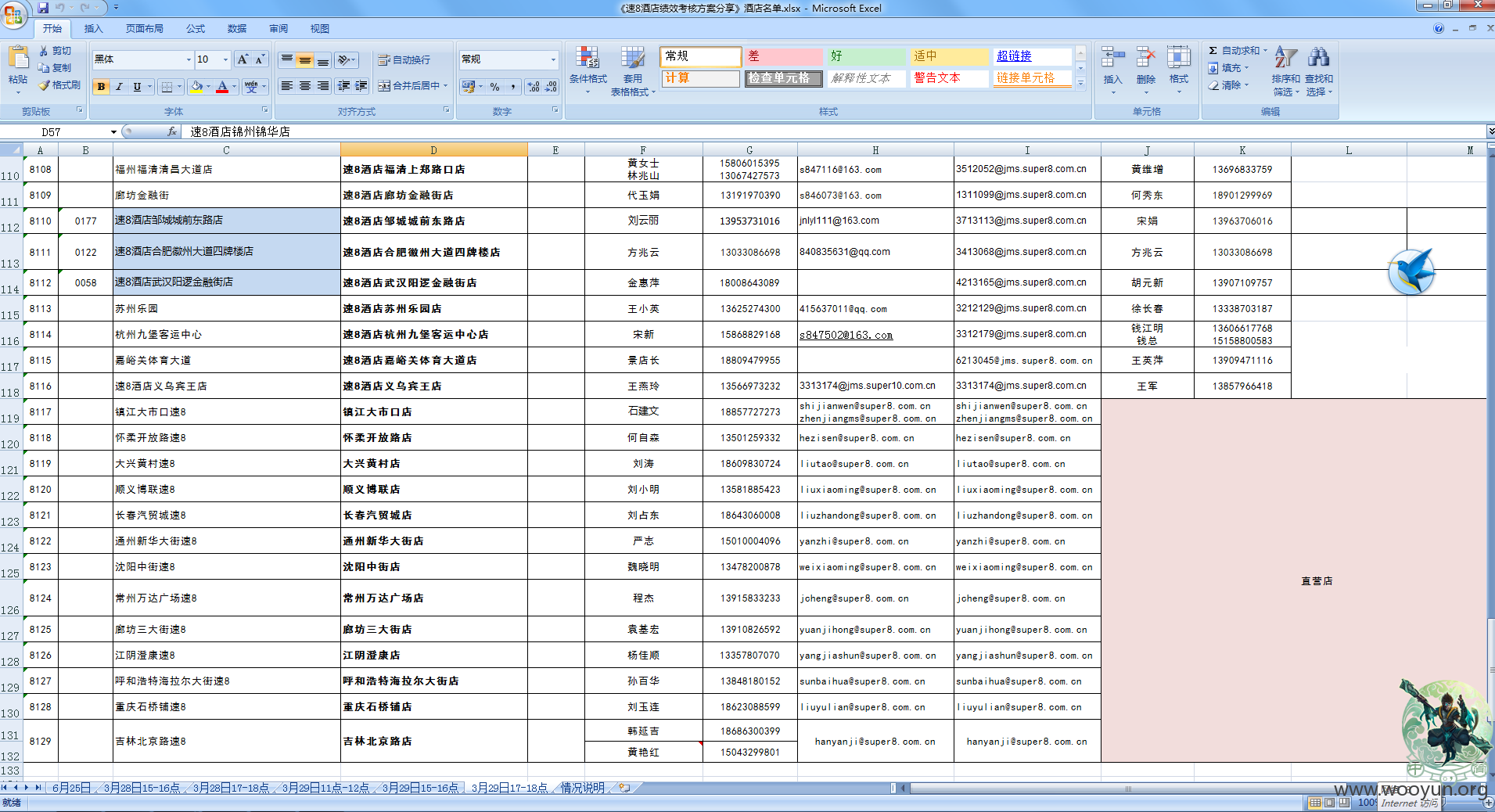1495x812 pixels.
Task: Switch to the 页面布局 ribbon tab
Action: (145, 28)
